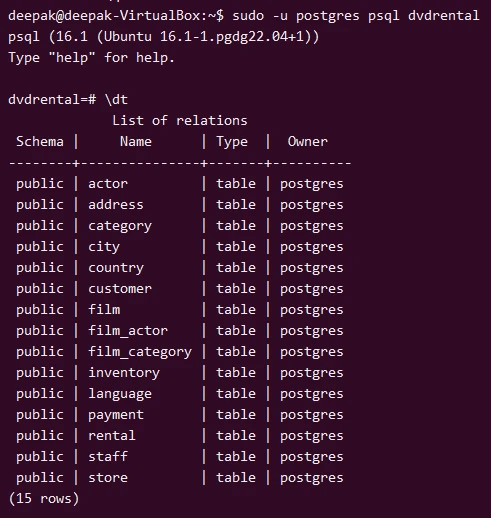Select the store table name
The width and height of the screenshot is (491, 518).
coord(108,477)
